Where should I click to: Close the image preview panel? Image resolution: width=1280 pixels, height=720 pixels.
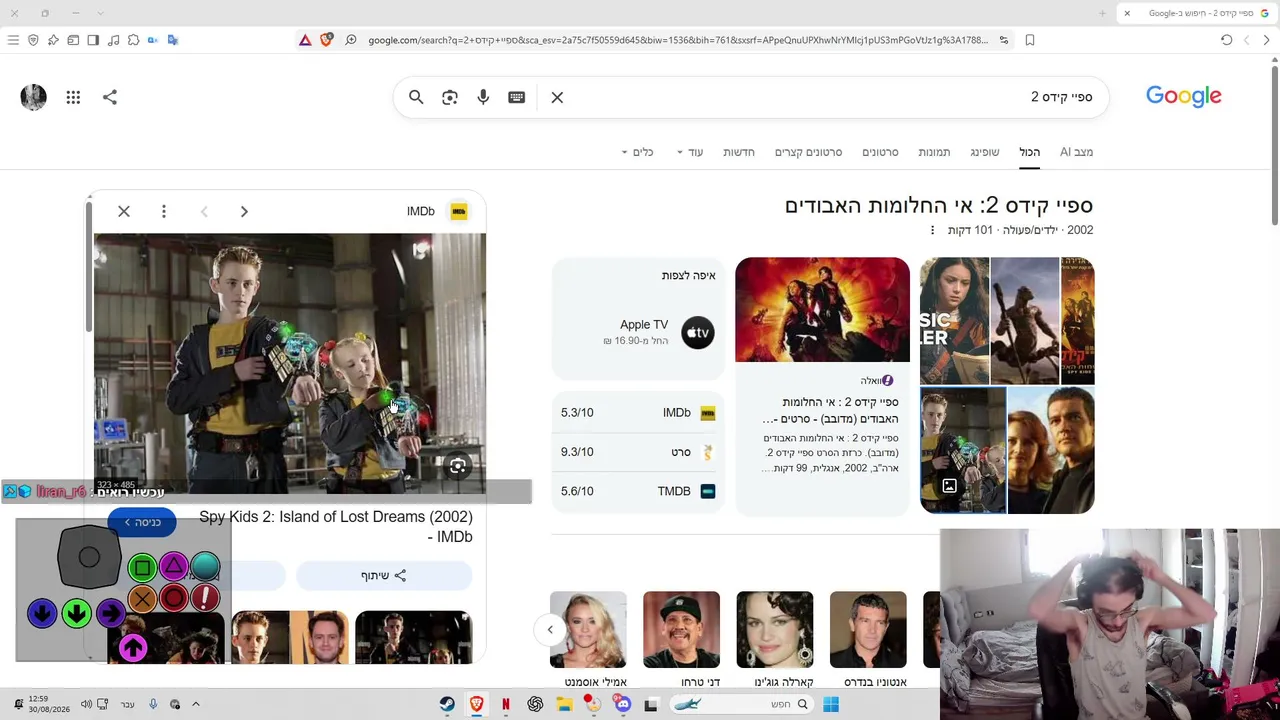(x=124, y=211)
